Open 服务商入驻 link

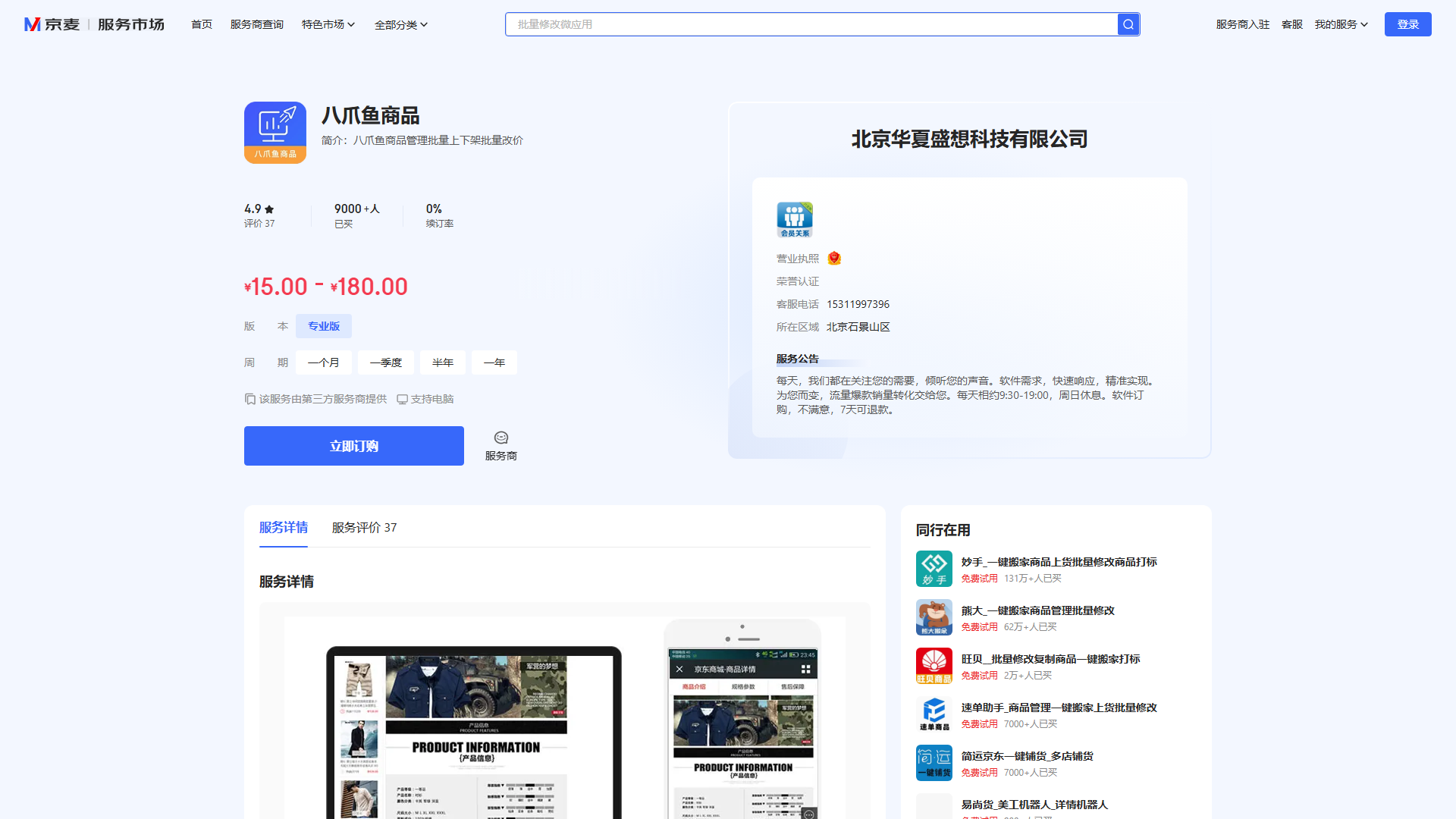point(1243,24)
